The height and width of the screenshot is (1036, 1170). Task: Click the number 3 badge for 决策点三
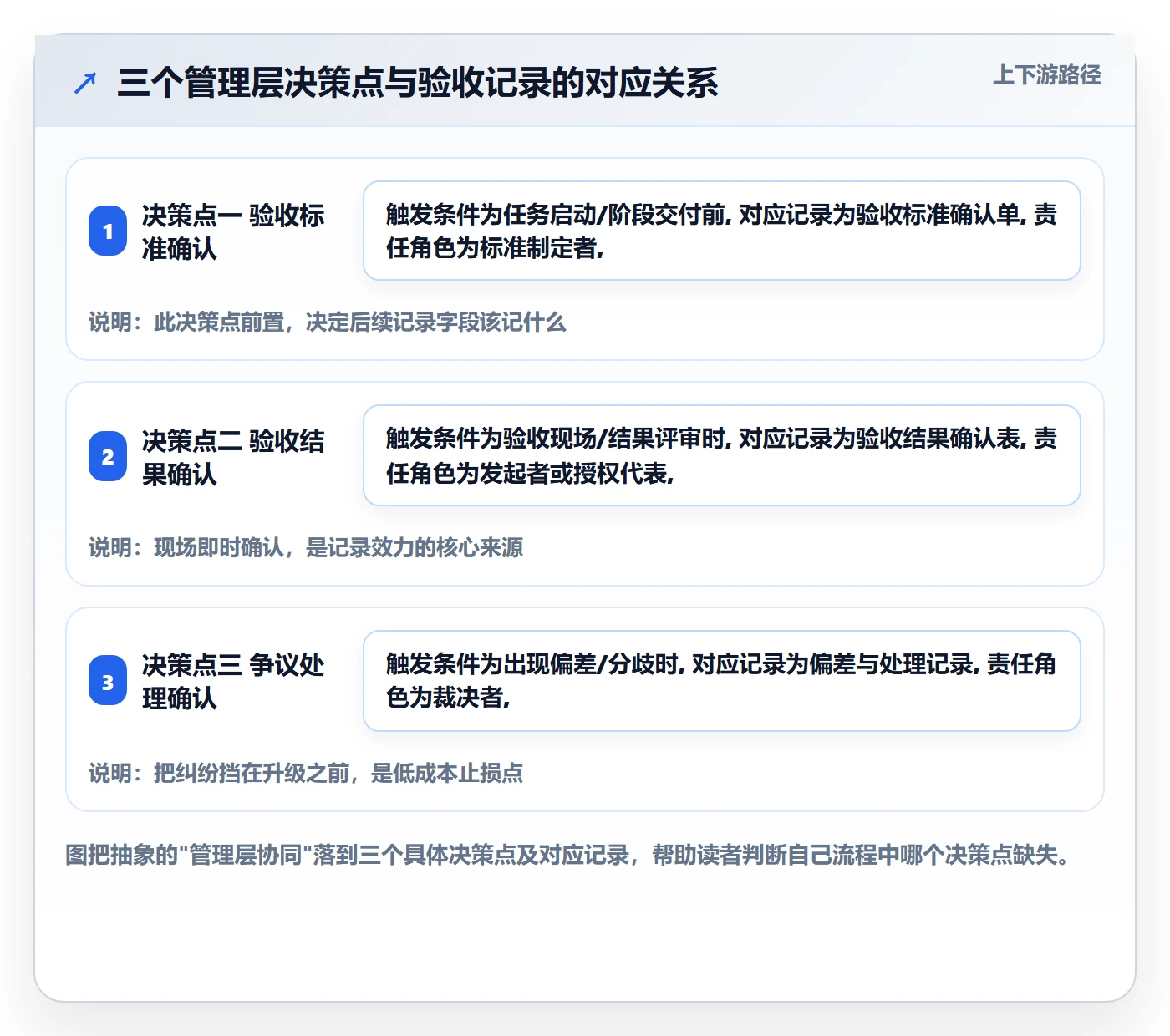coord(108,681)
